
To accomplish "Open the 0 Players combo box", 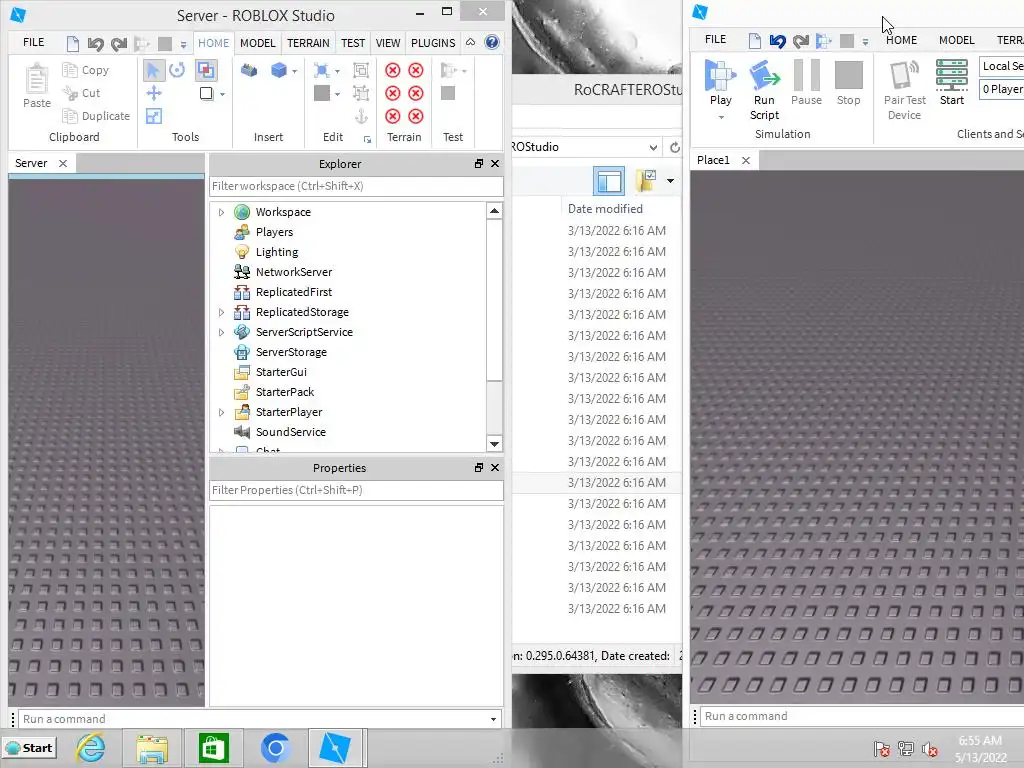I will click(x=1001, y=89).
